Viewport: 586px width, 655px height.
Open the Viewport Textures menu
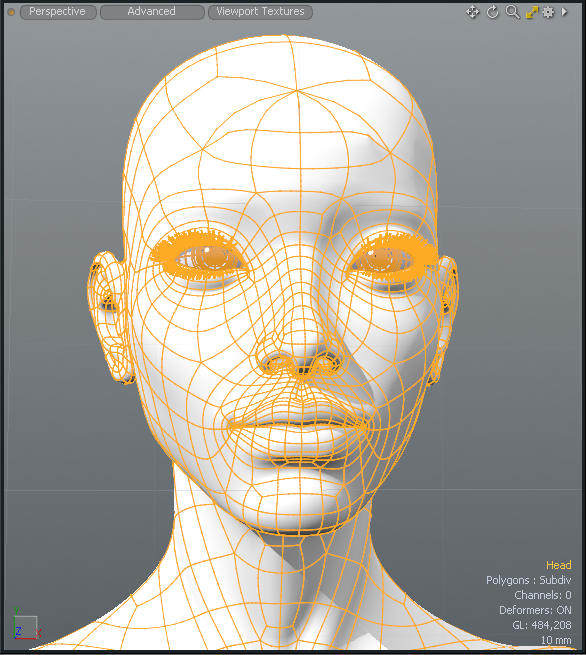[x=260, y=12]
